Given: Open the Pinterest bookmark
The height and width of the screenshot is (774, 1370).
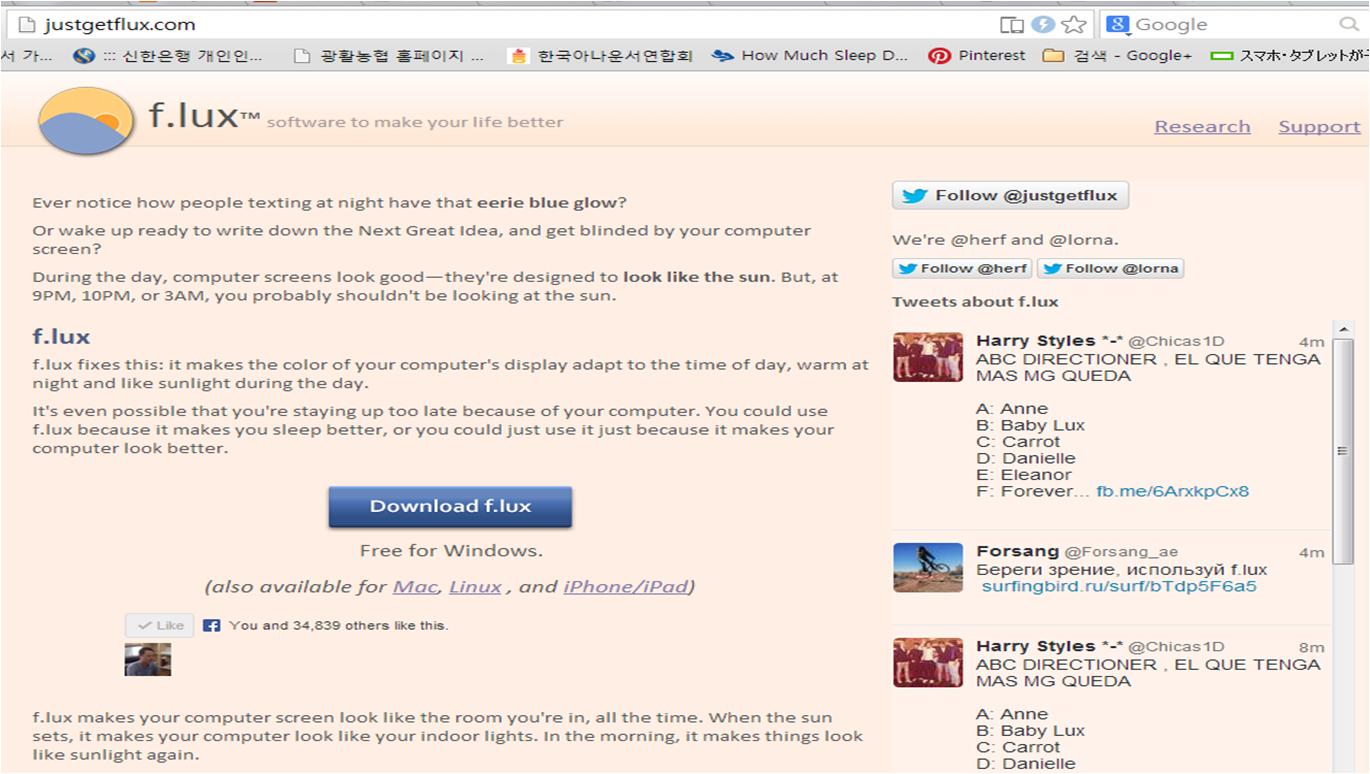Looking at the screenshot, I should 977,56.
